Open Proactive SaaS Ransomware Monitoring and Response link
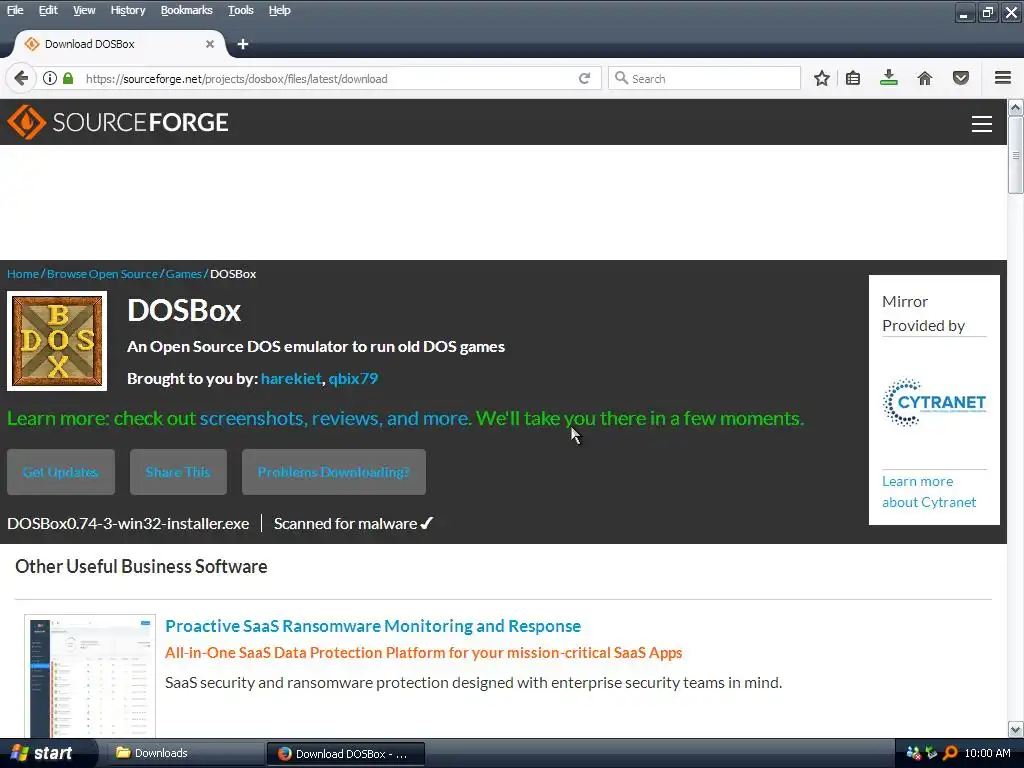 click(x=373, y=626)
